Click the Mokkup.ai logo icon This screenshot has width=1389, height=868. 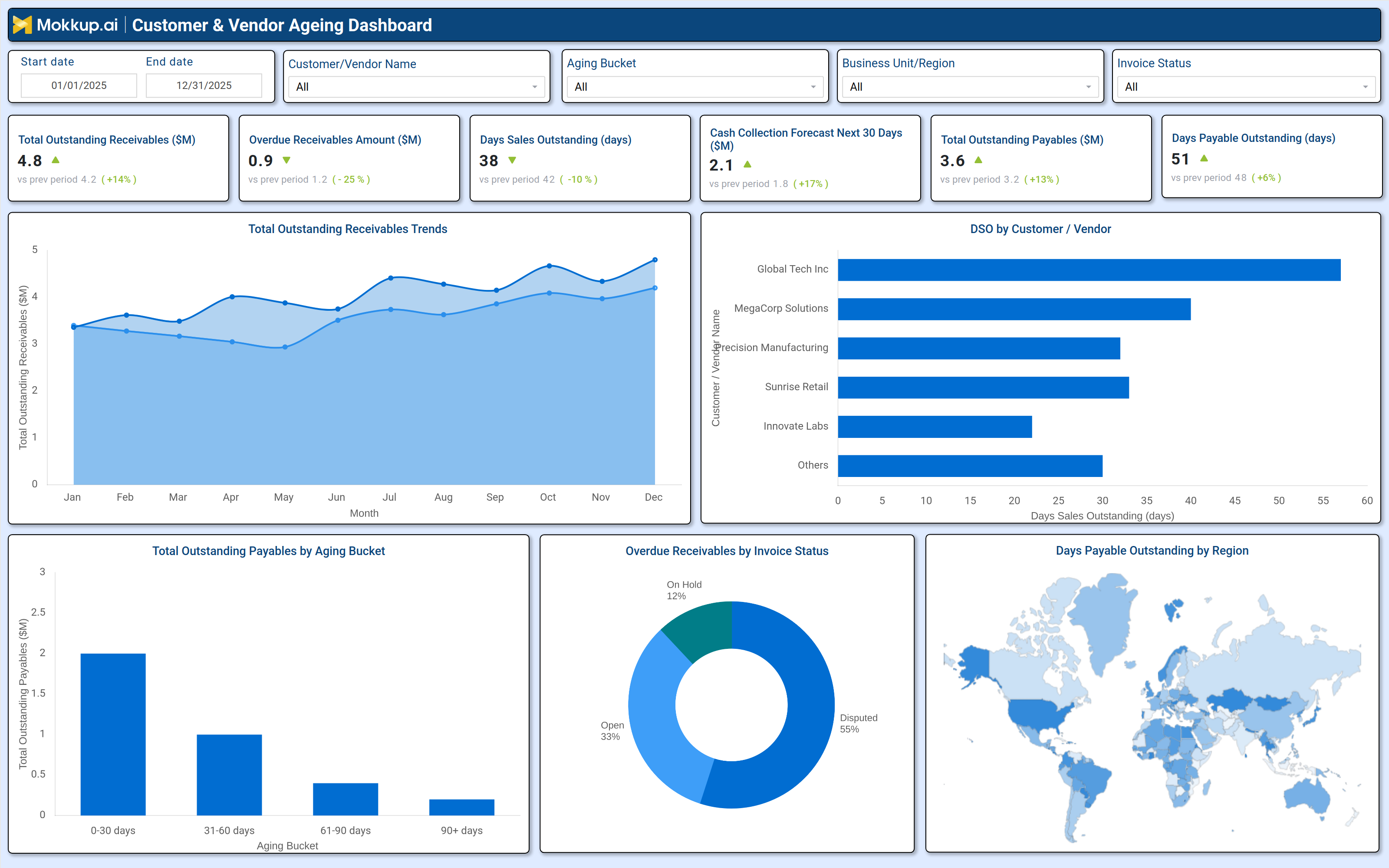22,25
